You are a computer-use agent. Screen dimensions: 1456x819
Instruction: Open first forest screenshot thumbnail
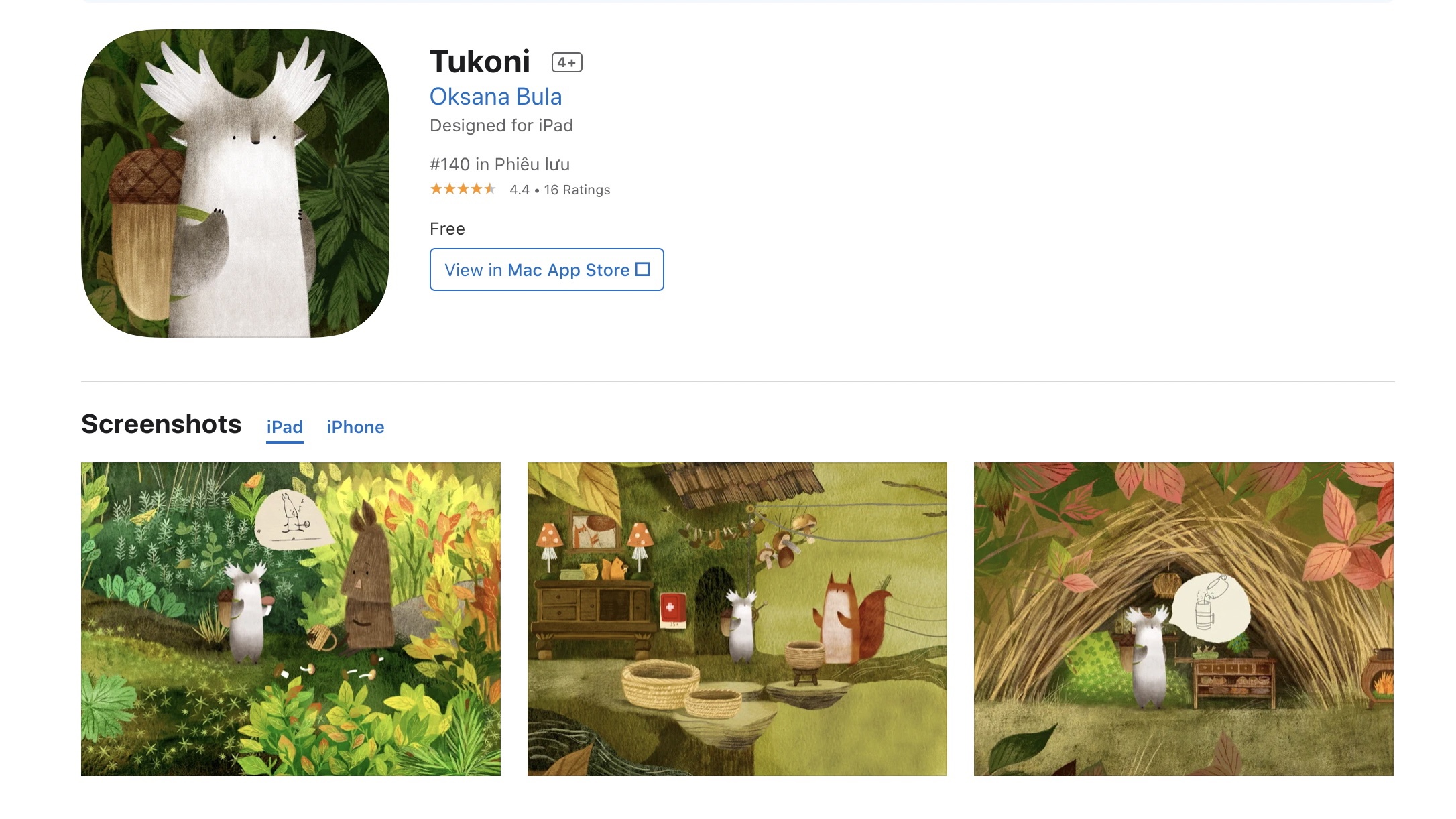point(291,619)
